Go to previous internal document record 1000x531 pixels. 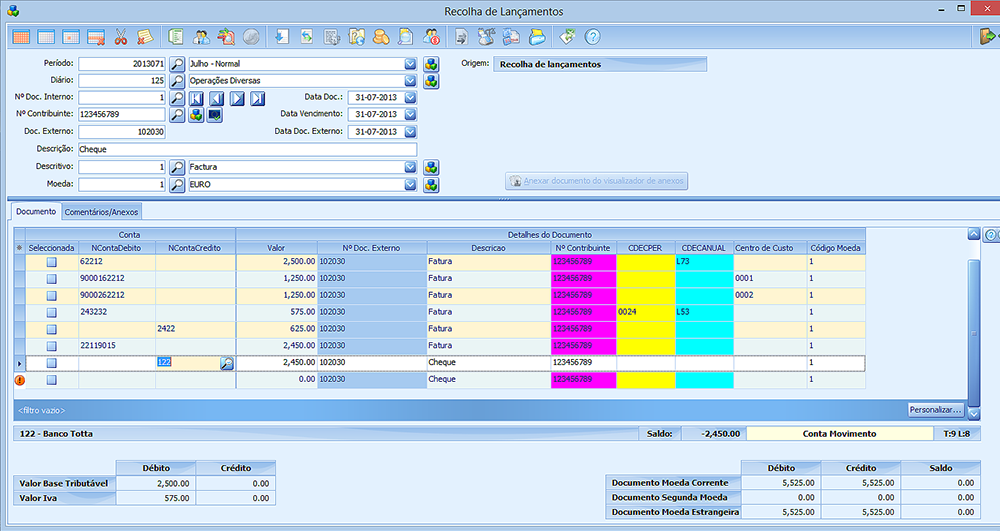tap(217, 98)
